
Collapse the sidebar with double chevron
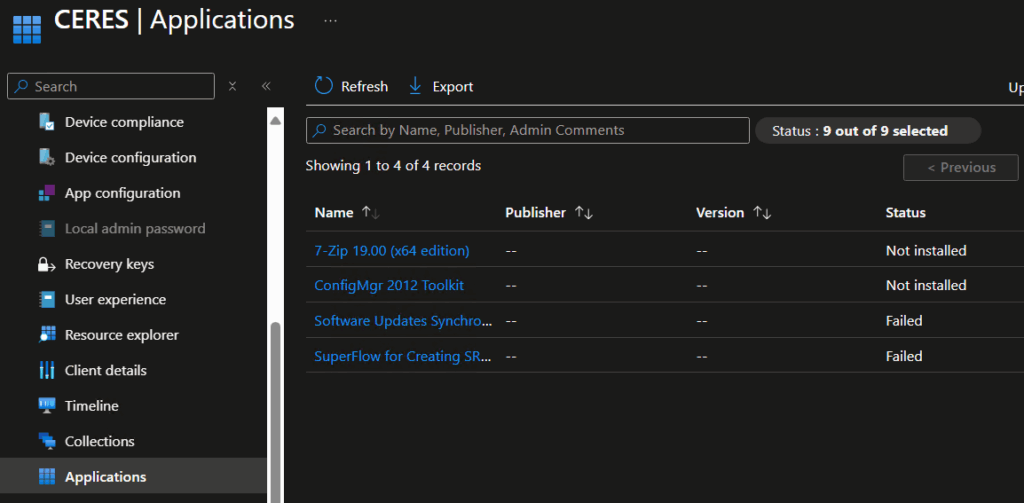coord(266,86)
